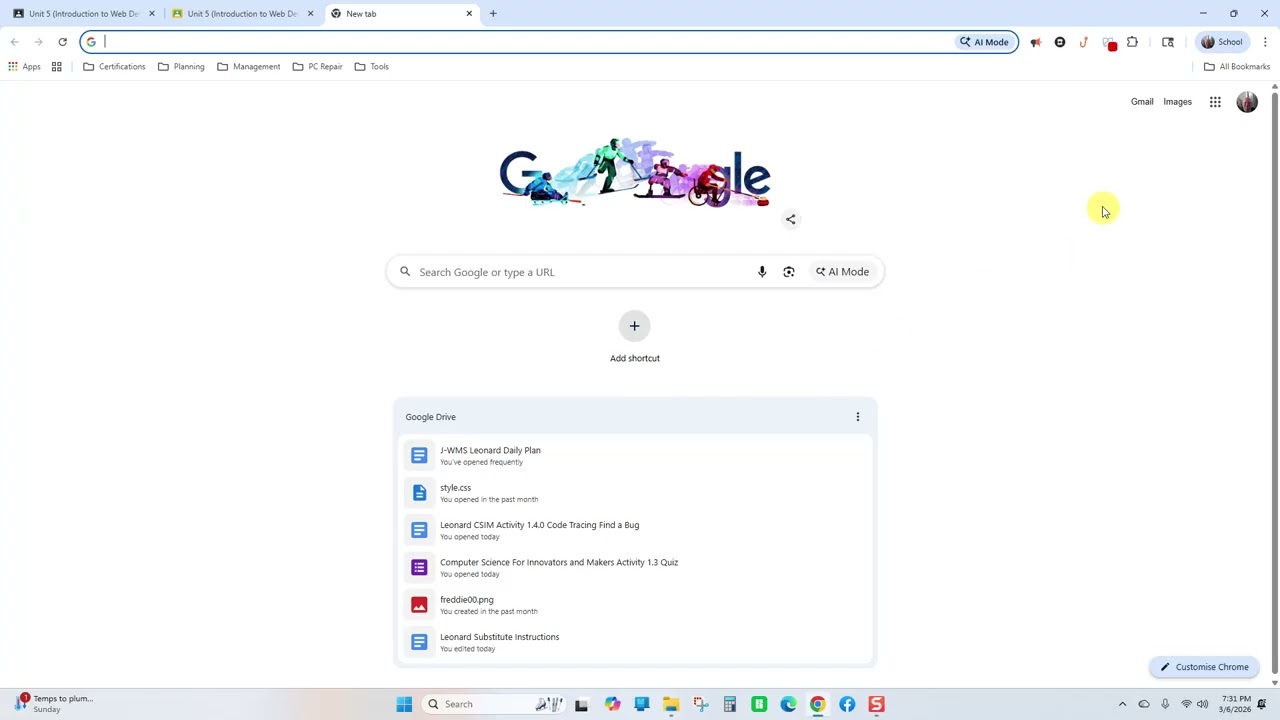This screenshot has height=720, width=1280.
Task: Open the style.css Drive file
Action: [x=634, y=493]
